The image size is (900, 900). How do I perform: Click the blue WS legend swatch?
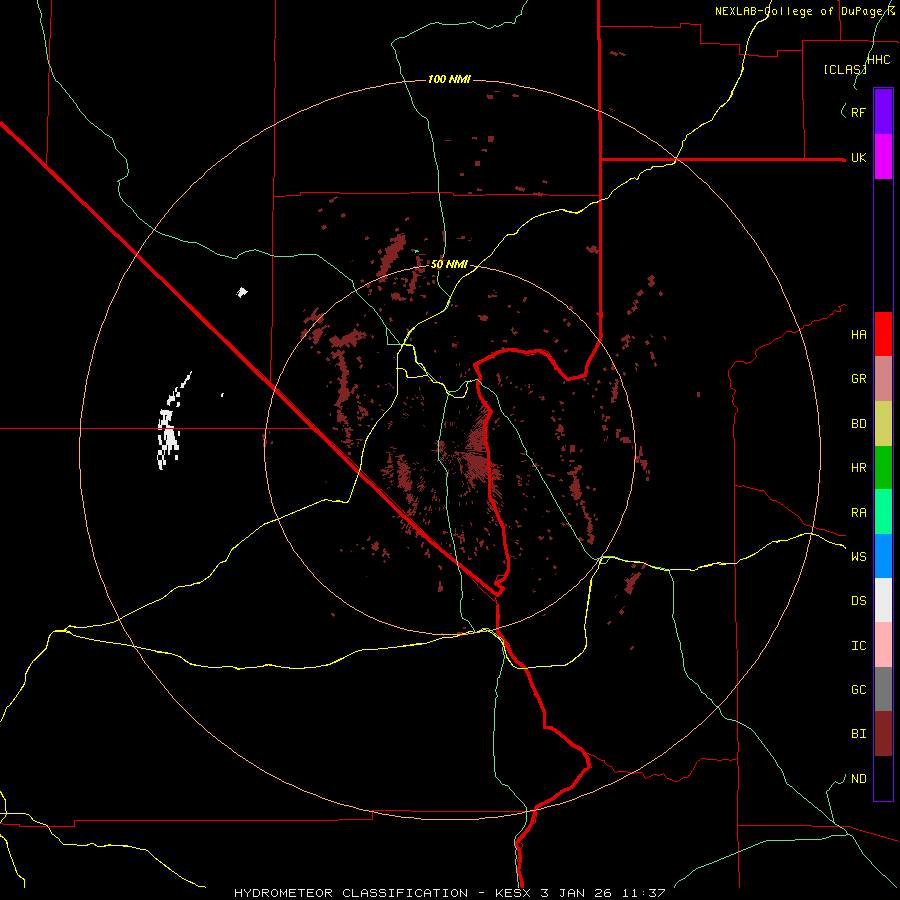coord(883,556)
